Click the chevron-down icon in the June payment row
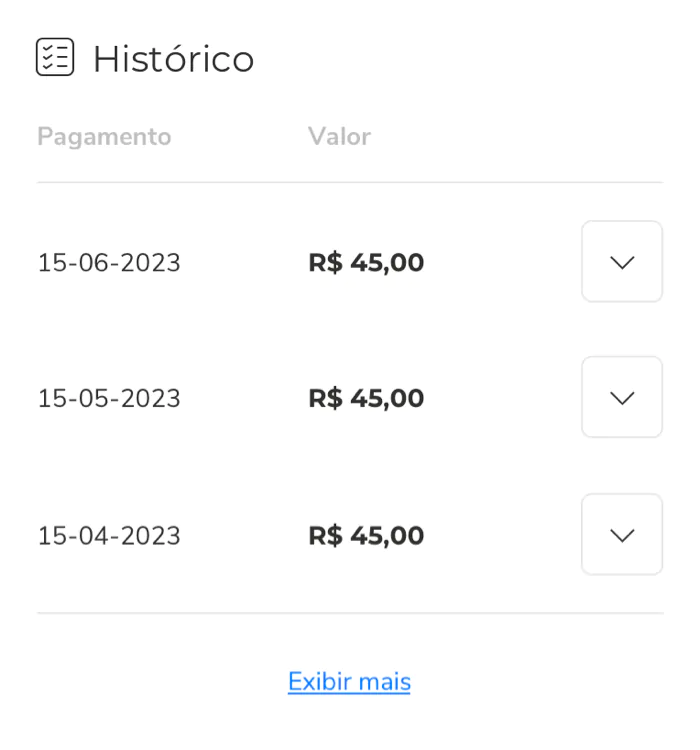This screenshot has height=750, width=700. (622, 263)
